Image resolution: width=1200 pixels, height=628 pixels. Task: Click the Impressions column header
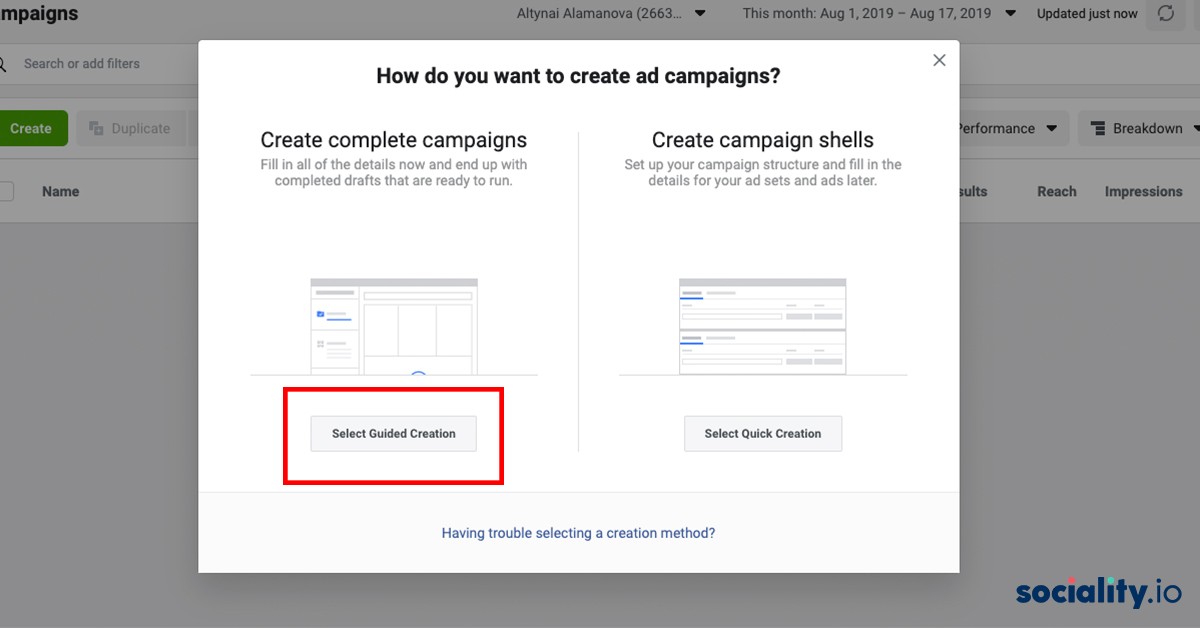pyautogui.click(x=1143, y=191)
